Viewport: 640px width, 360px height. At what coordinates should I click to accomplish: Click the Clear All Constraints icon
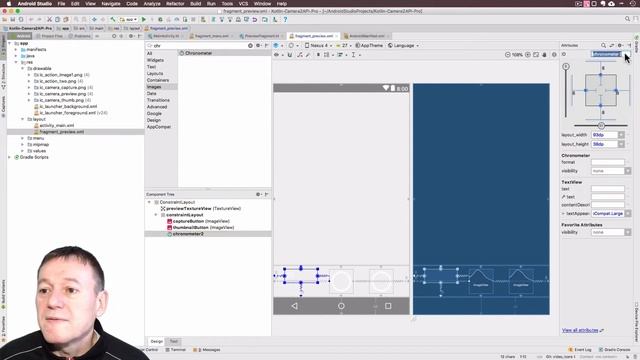tap(300, 55)
